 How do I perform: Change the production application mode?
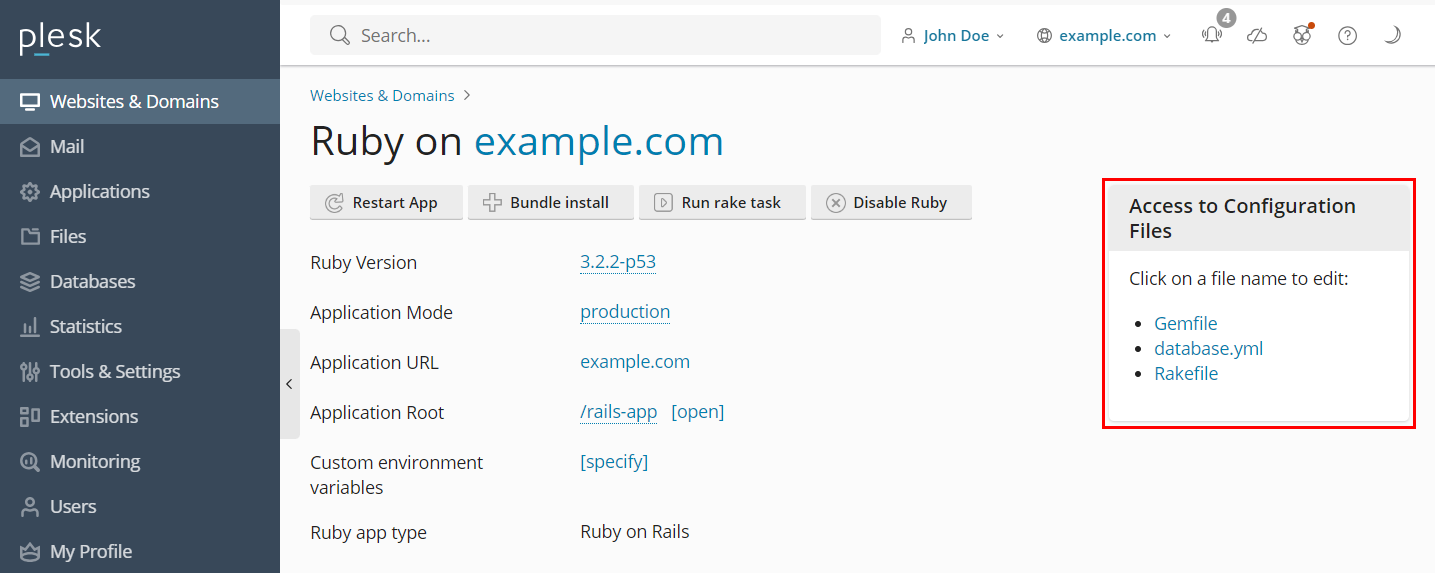(625, 312)
